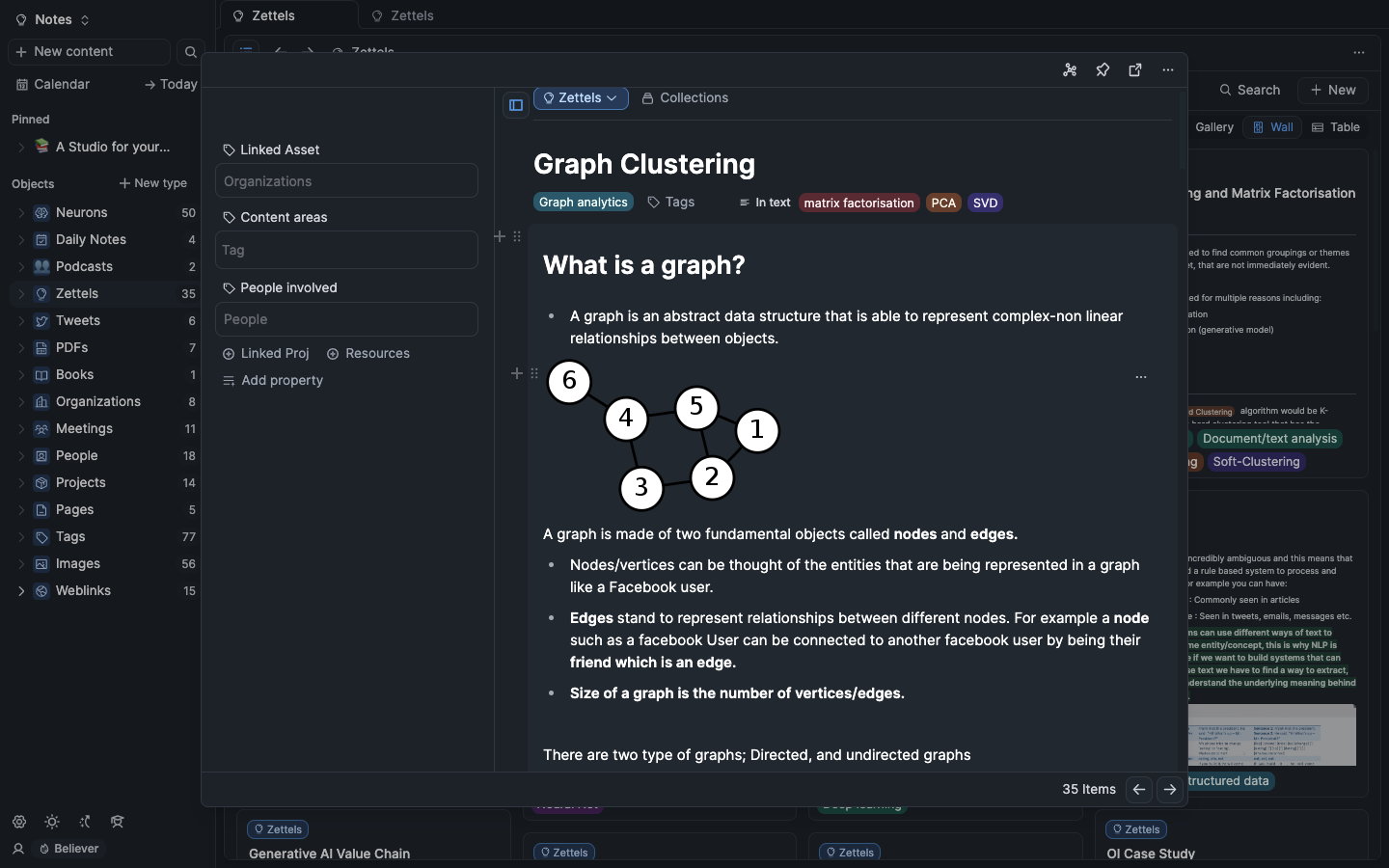The image size is (1389, 868).
Task: Open the Zettels type dropdown
Action: [x=581, y=98]
